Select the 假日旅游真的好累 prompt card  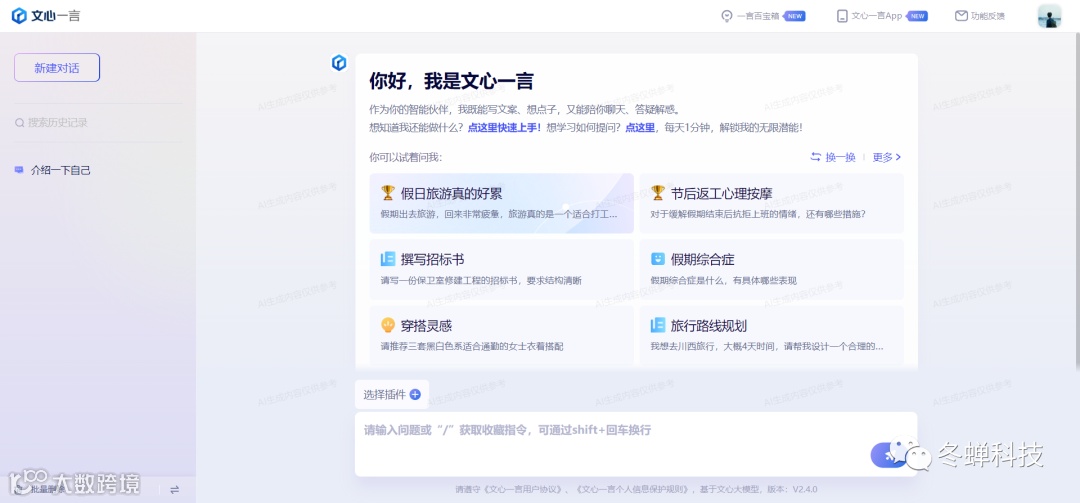(x=501, y=203)
